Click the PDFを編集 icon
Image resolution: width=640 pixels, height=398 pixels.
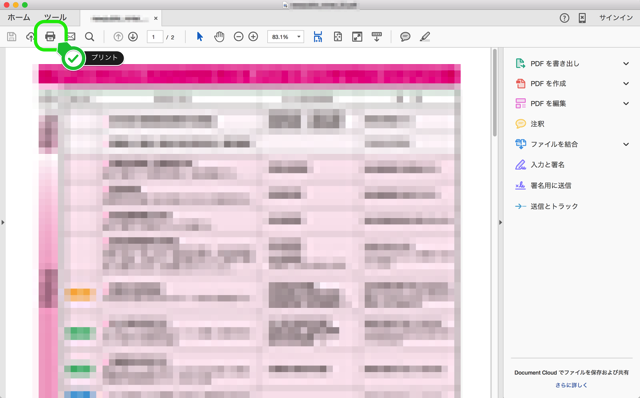[x=520, y=103]
